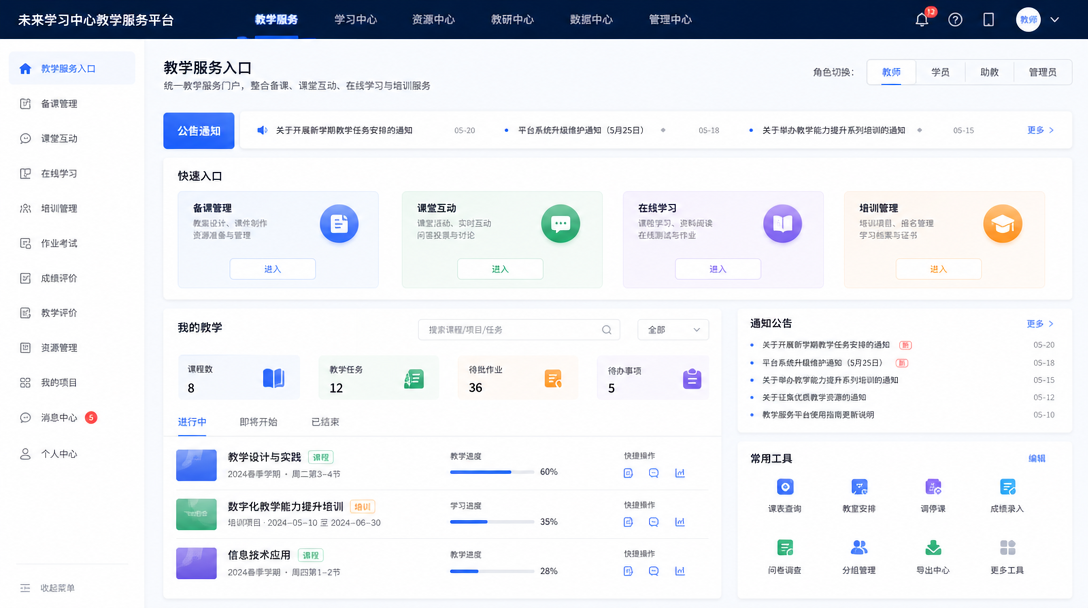Click the speaker icon in announcement bar
1088x608 pixels.
(262, 130)
